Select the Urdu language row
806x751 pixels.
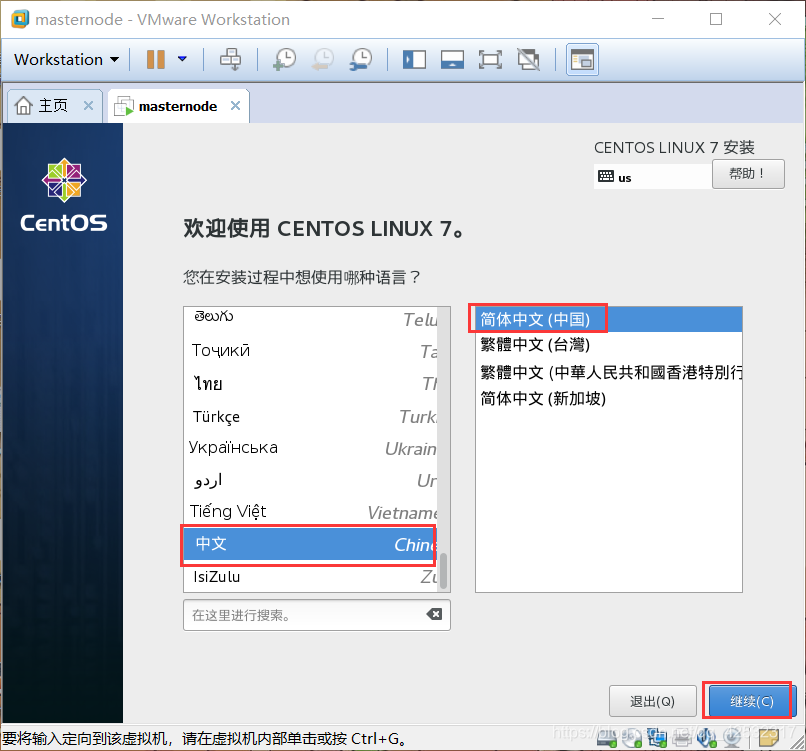coord(310,481)
